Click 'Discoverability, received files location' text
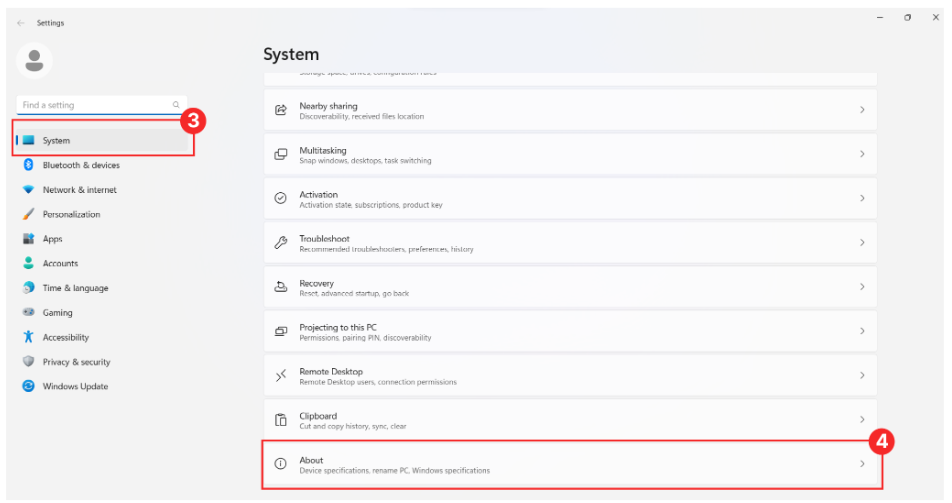Screen dimensions: 952x503 tap(362, 117)
